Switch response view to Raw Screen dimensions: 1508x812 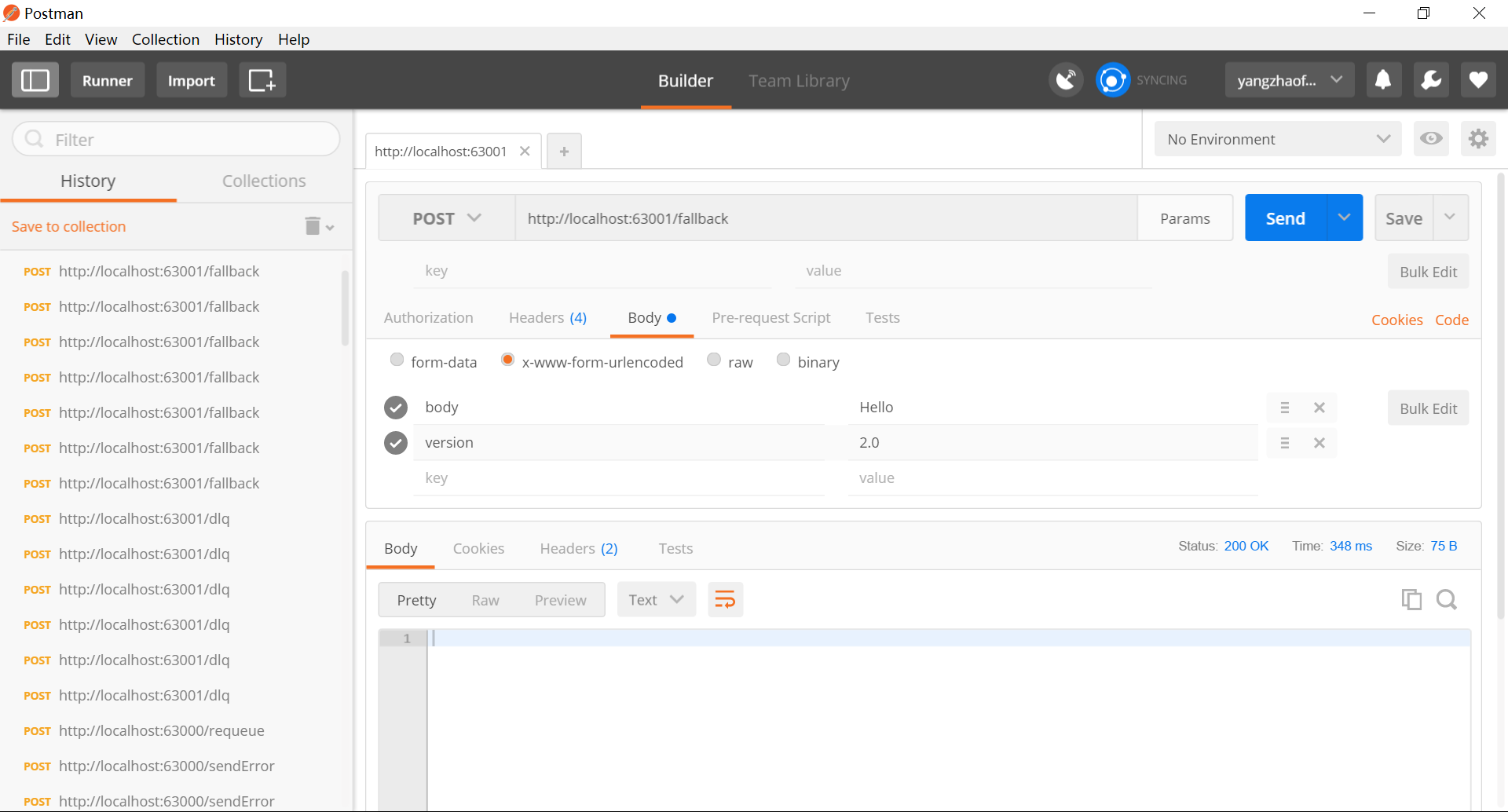coord(485,600)
